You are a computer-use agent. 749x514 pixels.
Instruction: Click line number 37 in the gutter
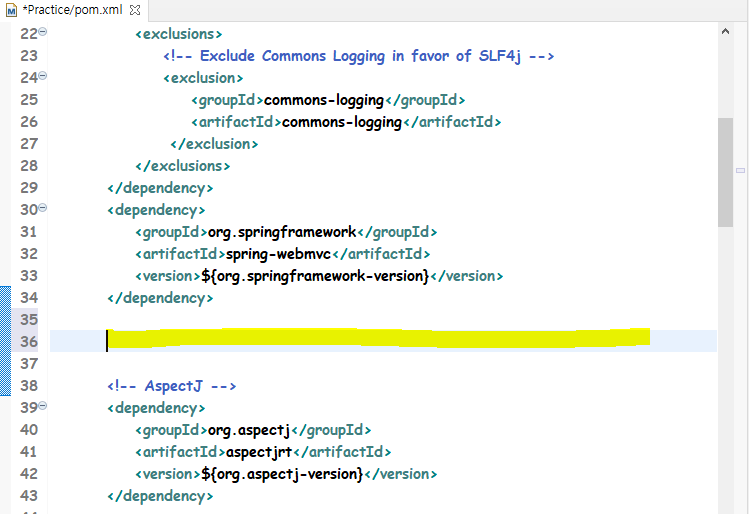[x=29, y=364]
